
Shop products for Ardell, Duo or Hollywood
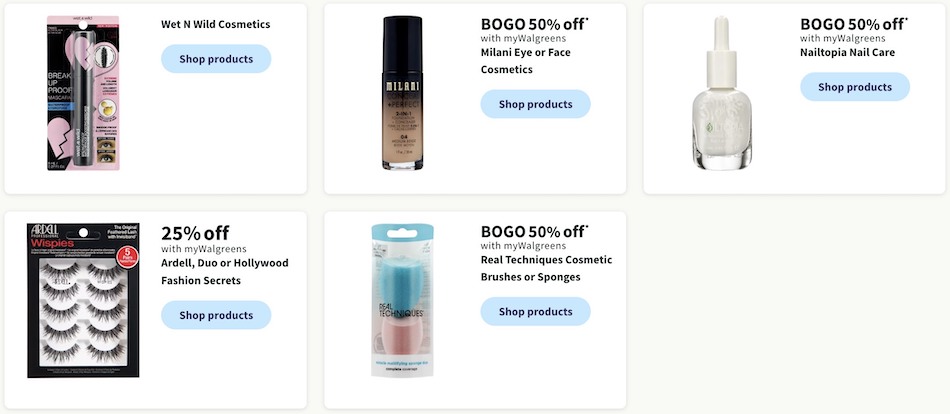[x=216, y=315]
